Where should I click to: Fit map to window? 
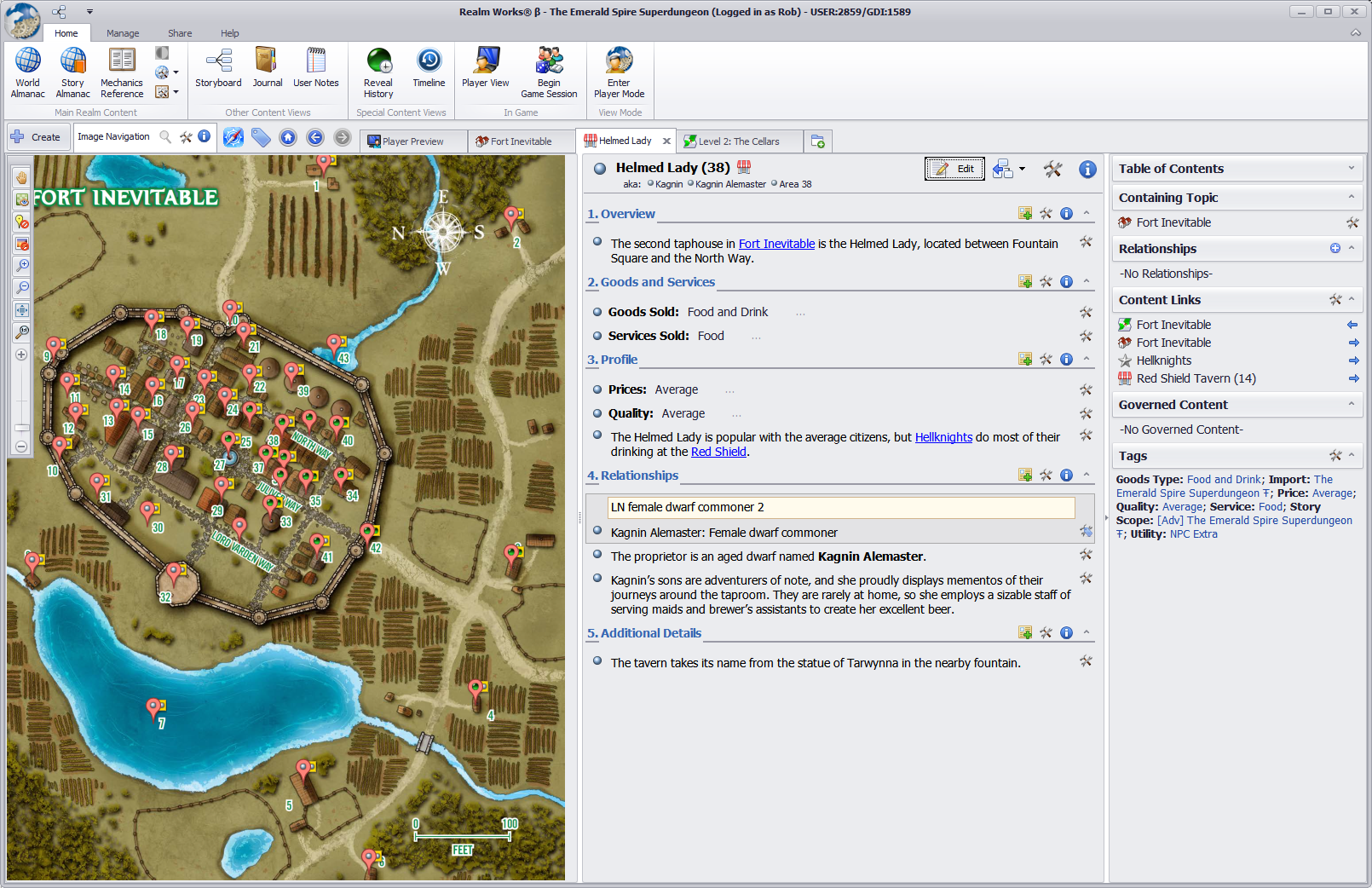point(21,310)
